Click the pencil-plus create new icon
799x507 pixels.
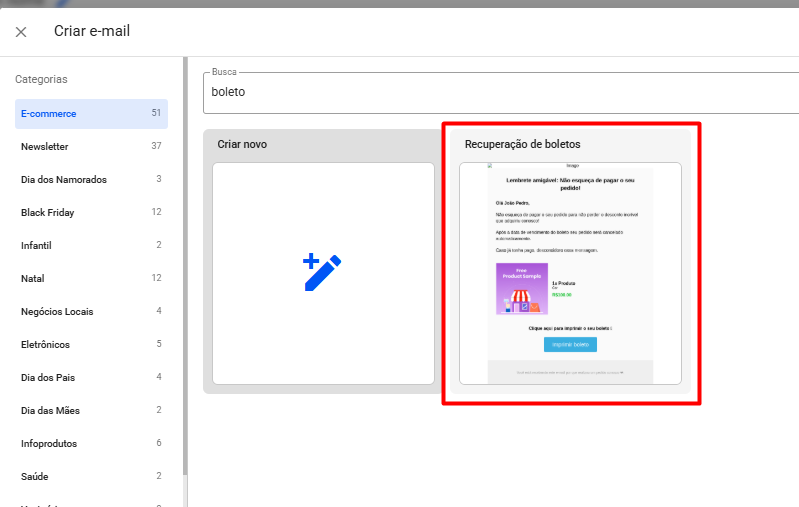point(322,272)
